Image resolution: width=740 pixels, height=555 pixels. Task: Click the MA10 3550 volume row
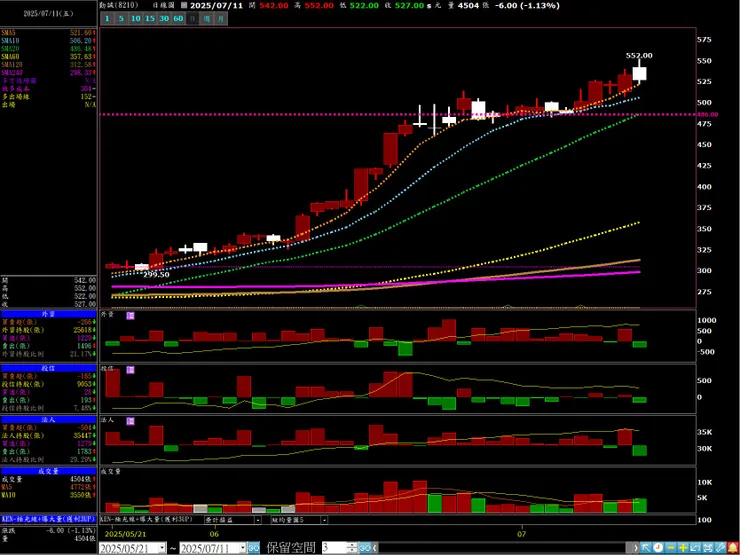49,495
